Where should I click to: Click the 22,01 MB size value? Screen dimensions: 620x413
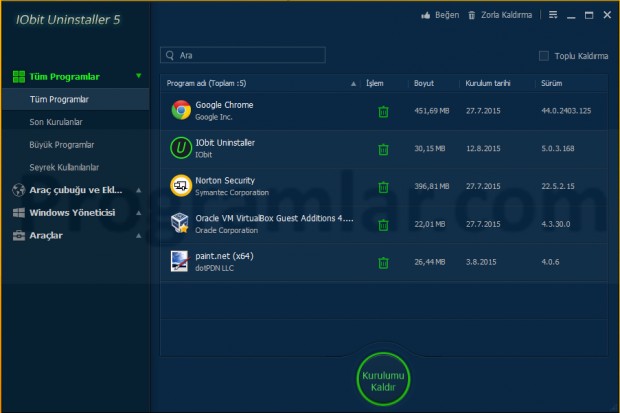pyautogui.click(x=430, y=224)
